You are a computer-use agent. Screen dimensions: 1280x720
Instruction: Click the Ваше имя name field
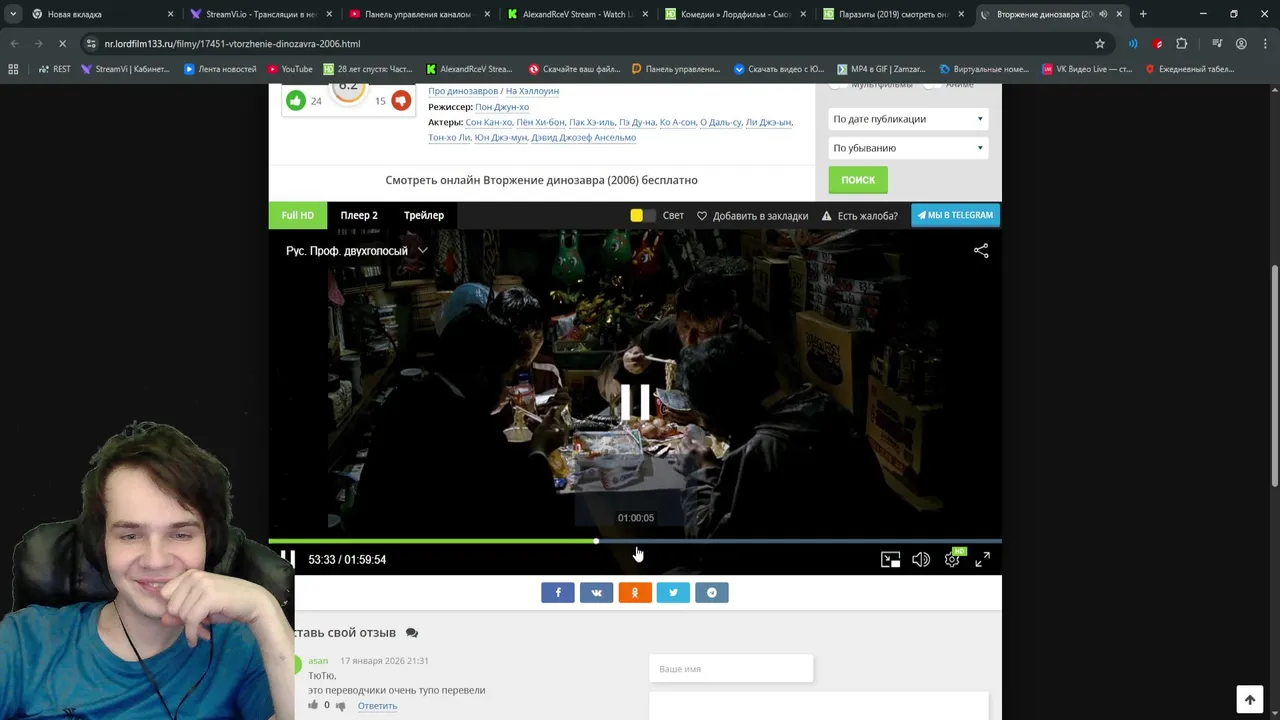point(731,669)
